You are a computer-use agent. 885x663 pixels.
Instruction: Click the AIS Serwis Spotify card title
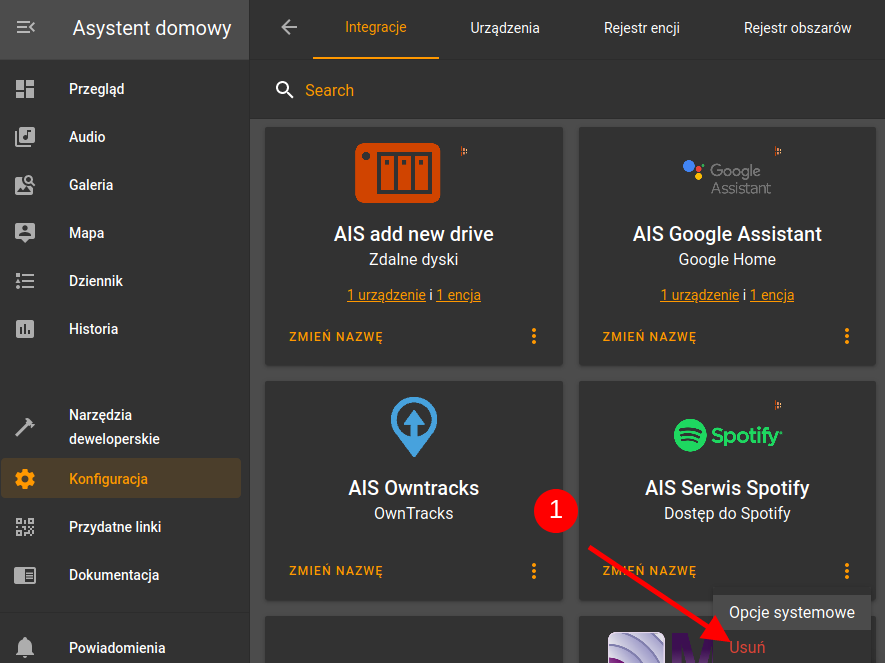tap(727, 488)
